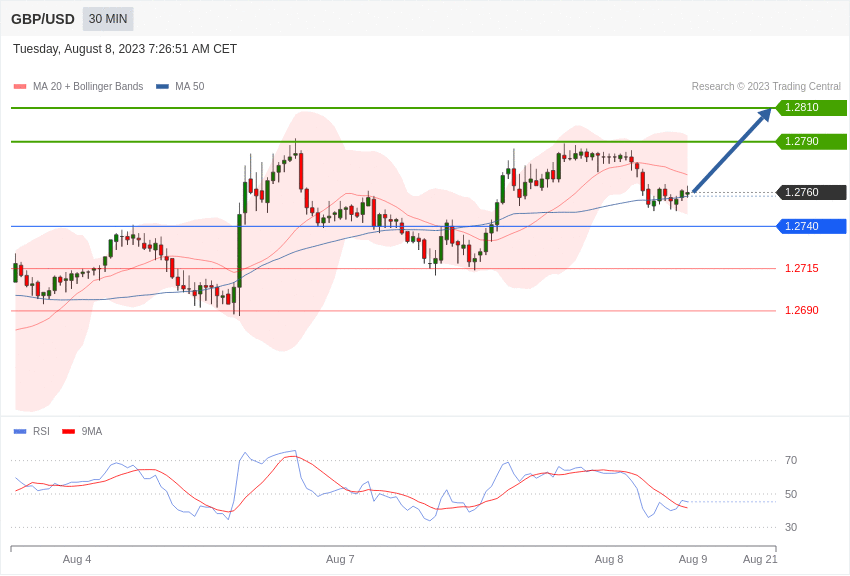Click the 1.2690 red support label

802,310
